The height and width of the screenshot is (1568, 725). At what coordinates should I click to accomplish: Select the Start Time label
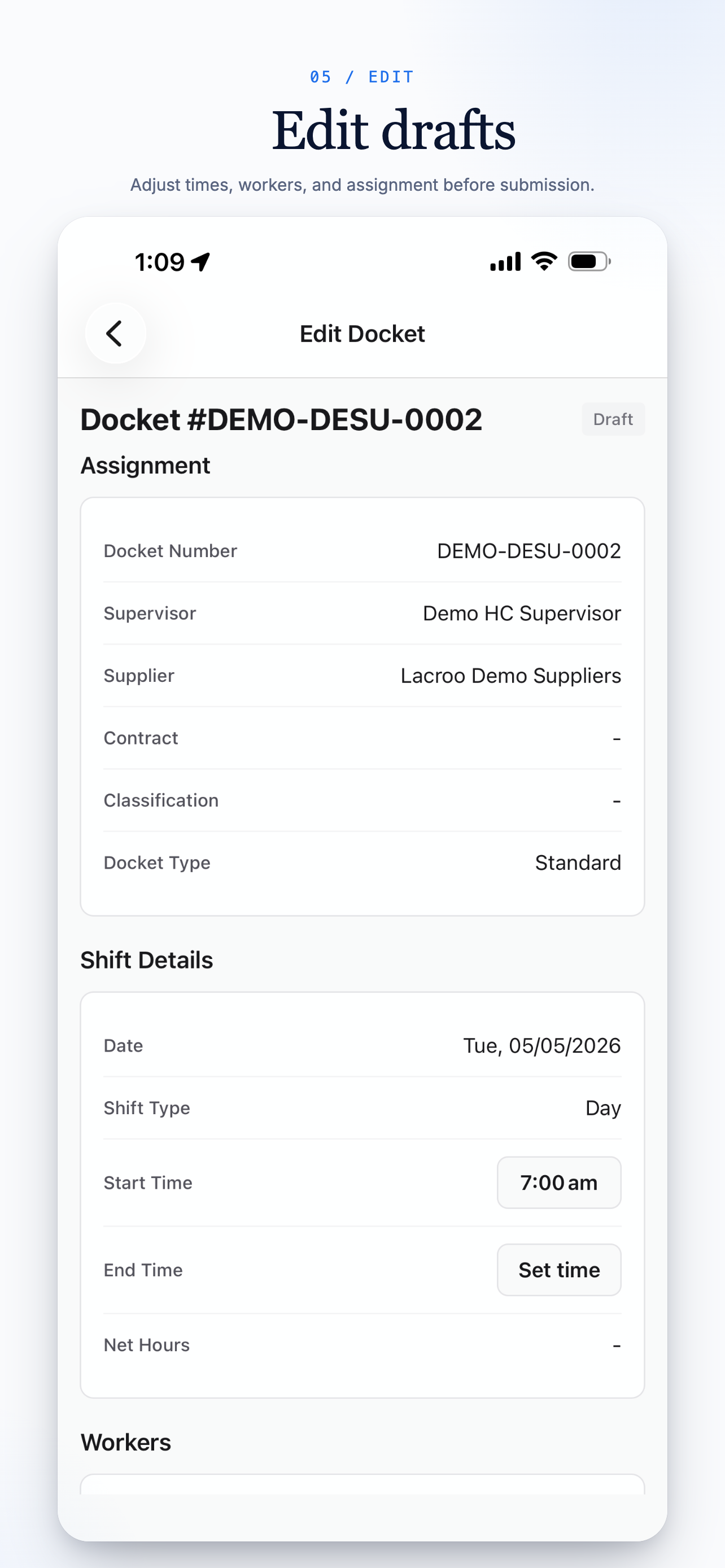[148, 1182]
